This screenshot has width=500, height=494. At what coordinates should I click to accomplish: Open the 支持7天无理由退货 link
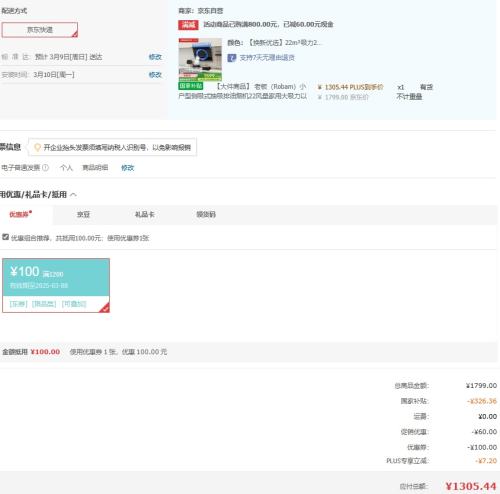[x=267, y=58]
